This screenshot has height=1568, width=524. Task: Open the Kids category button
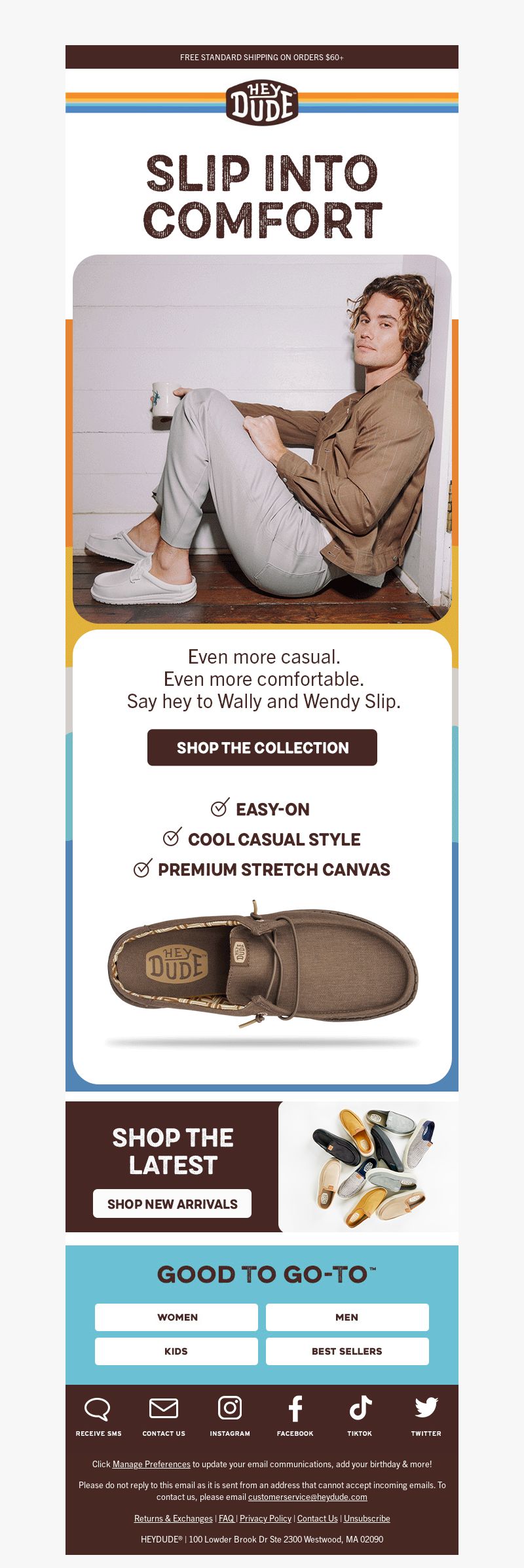coord(176,1351)
